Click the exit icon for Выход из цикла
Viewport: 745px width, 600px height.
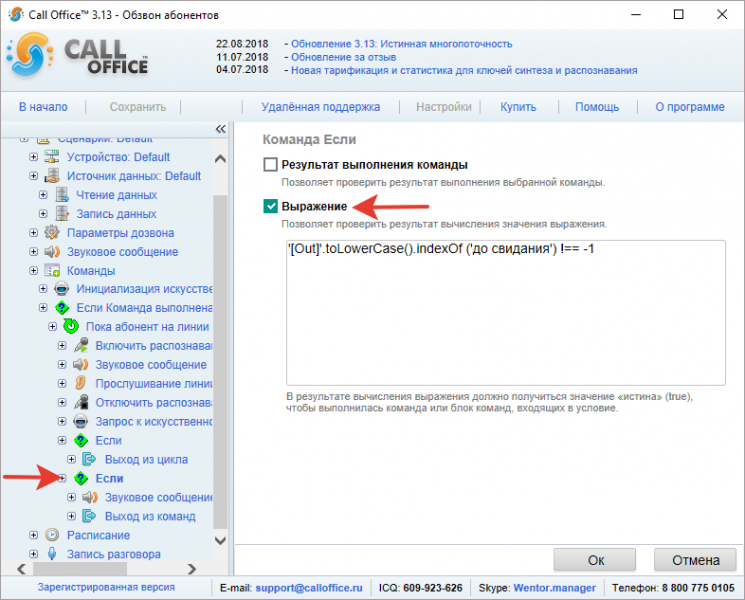pos(89,459)
